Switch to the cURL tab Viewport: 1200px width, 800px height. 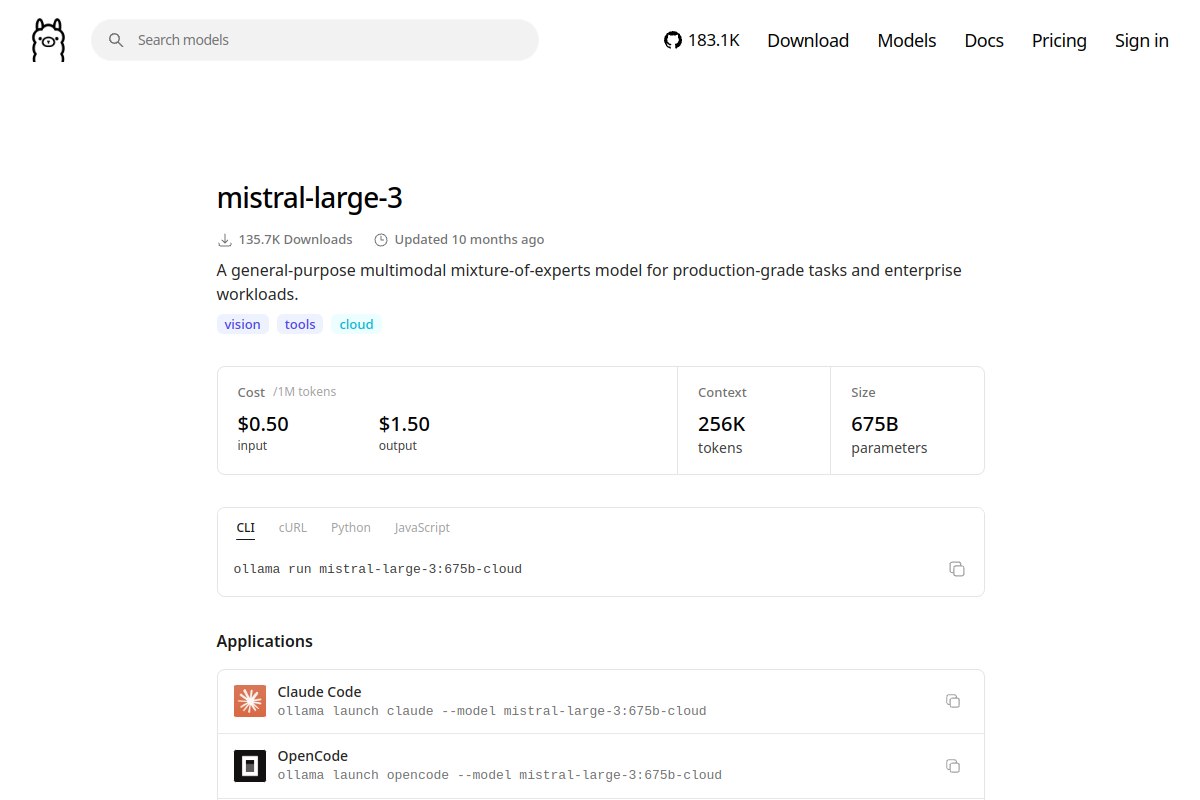(x=293, y=528)
